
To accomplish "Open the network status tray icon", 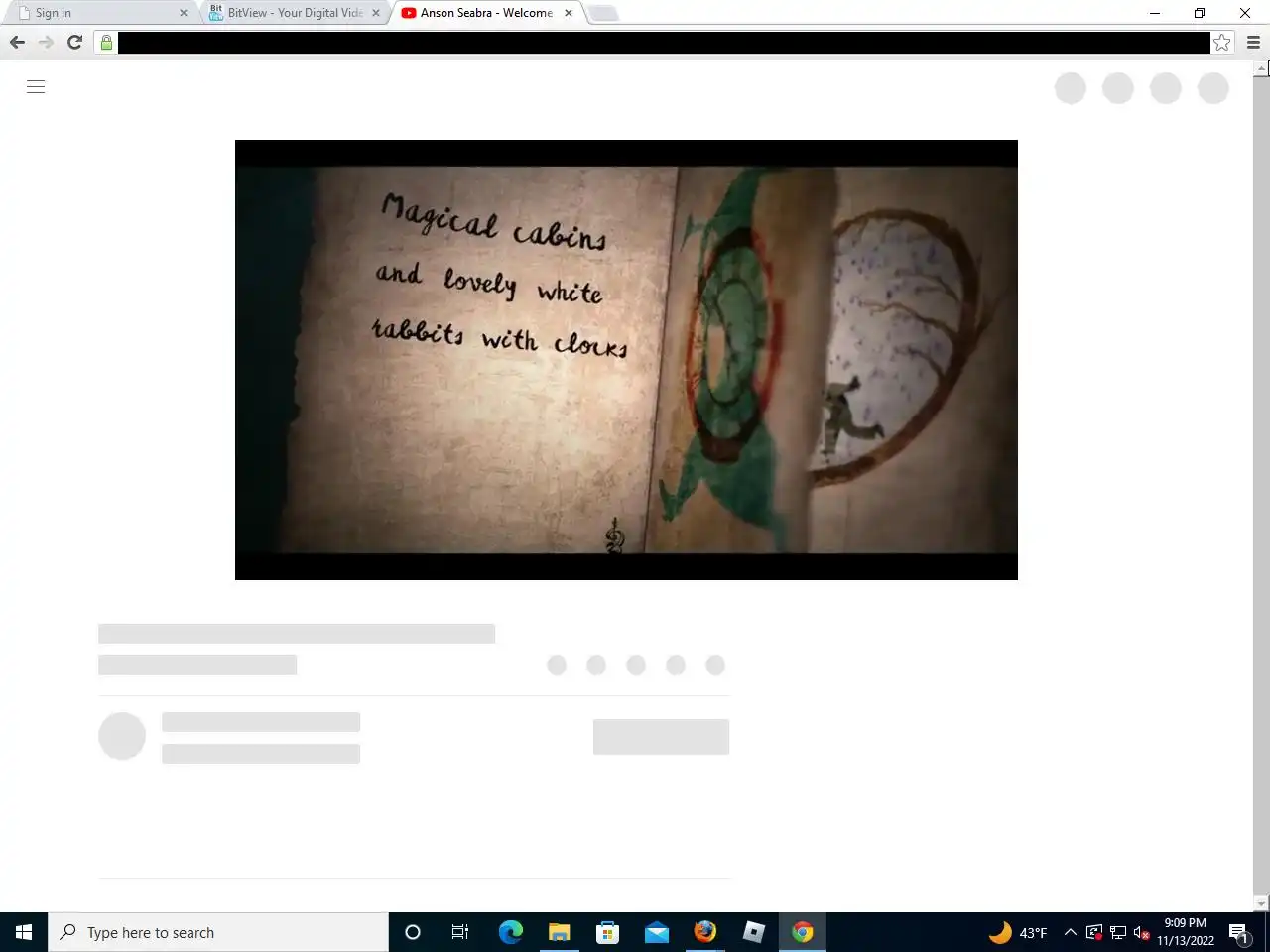I will (x=1118, y=932).
